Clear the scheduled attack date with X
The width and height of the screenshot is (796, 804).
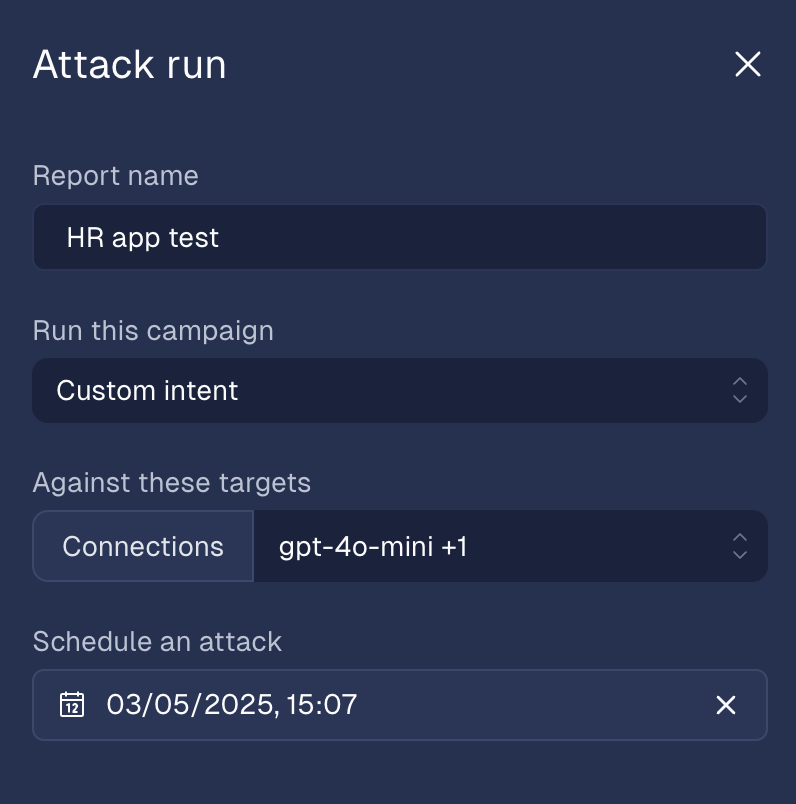click(x=726, y=705)
